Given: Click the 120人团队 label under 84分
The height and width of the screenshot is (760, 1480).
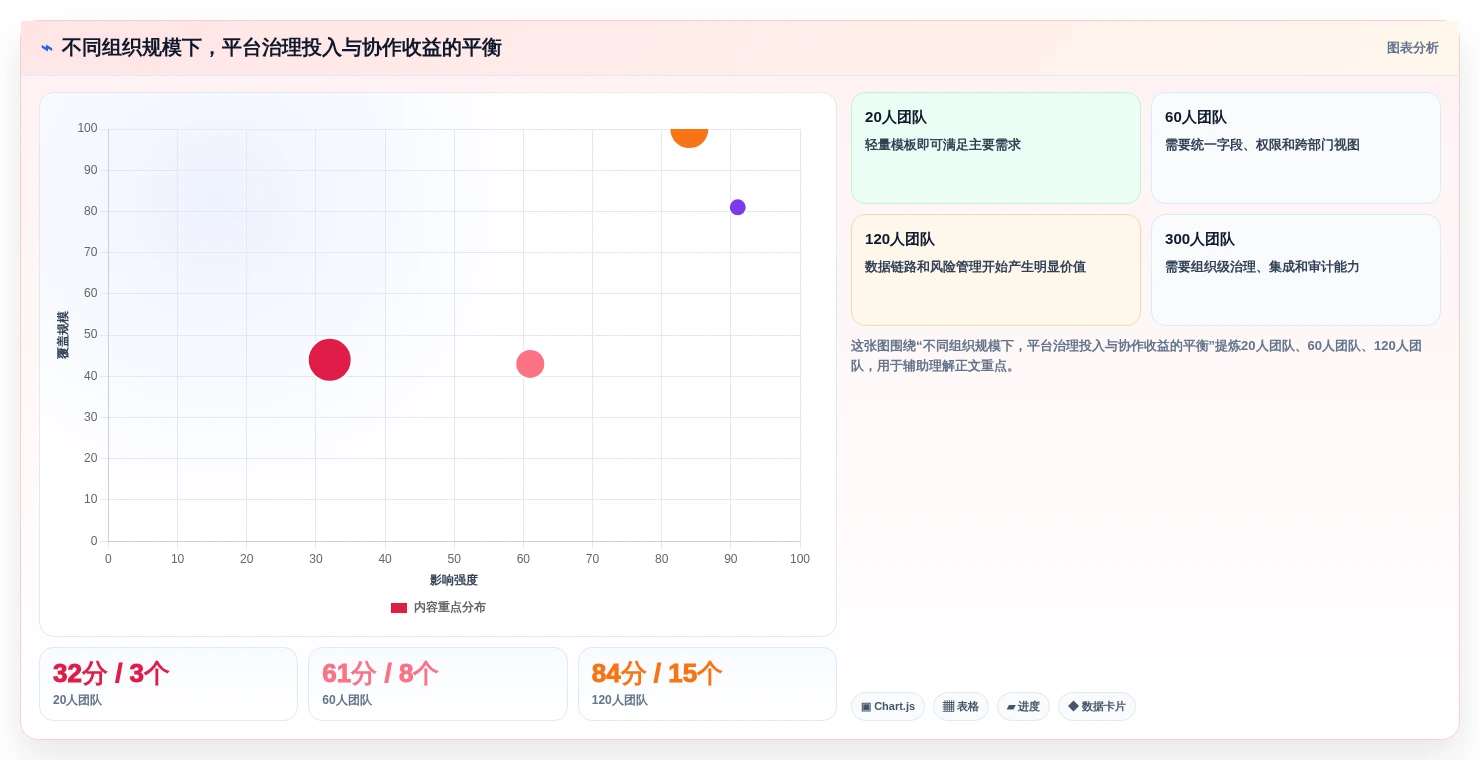Looking at the screenshot, I should (620, 700).
